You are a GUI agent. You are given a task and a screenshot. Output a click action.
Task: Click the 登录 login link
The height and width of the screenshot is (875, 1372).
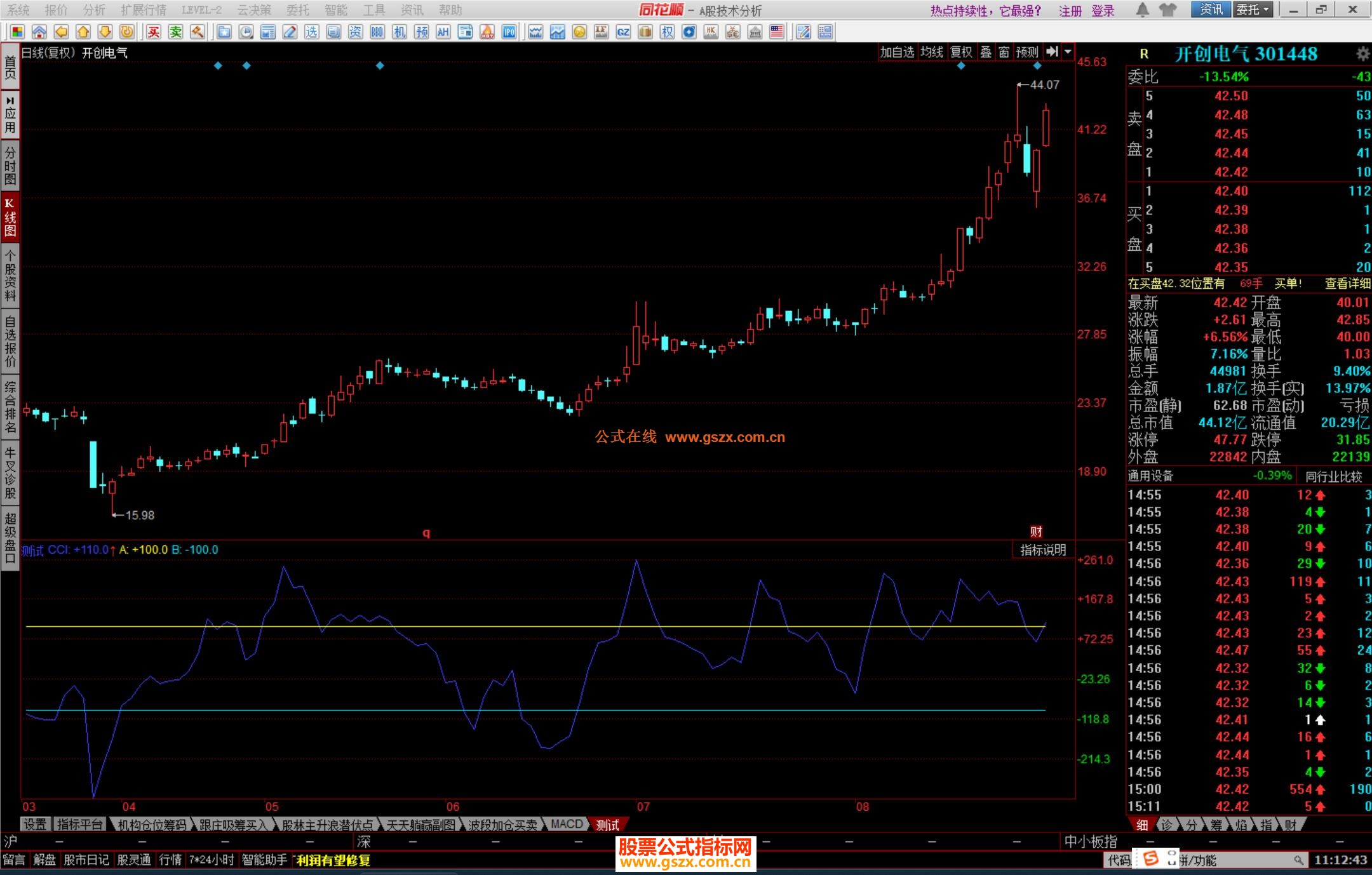[x=1103, y=11]
